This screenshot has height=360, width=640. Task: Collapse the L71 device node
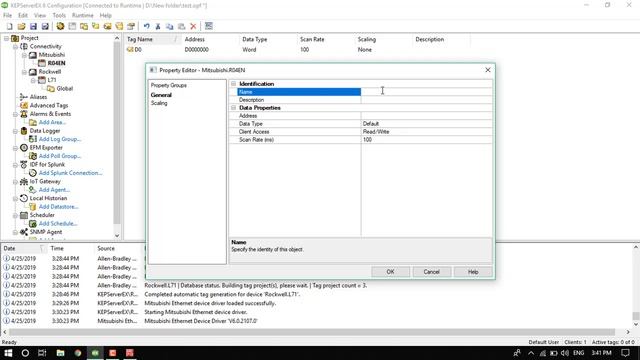33,80
